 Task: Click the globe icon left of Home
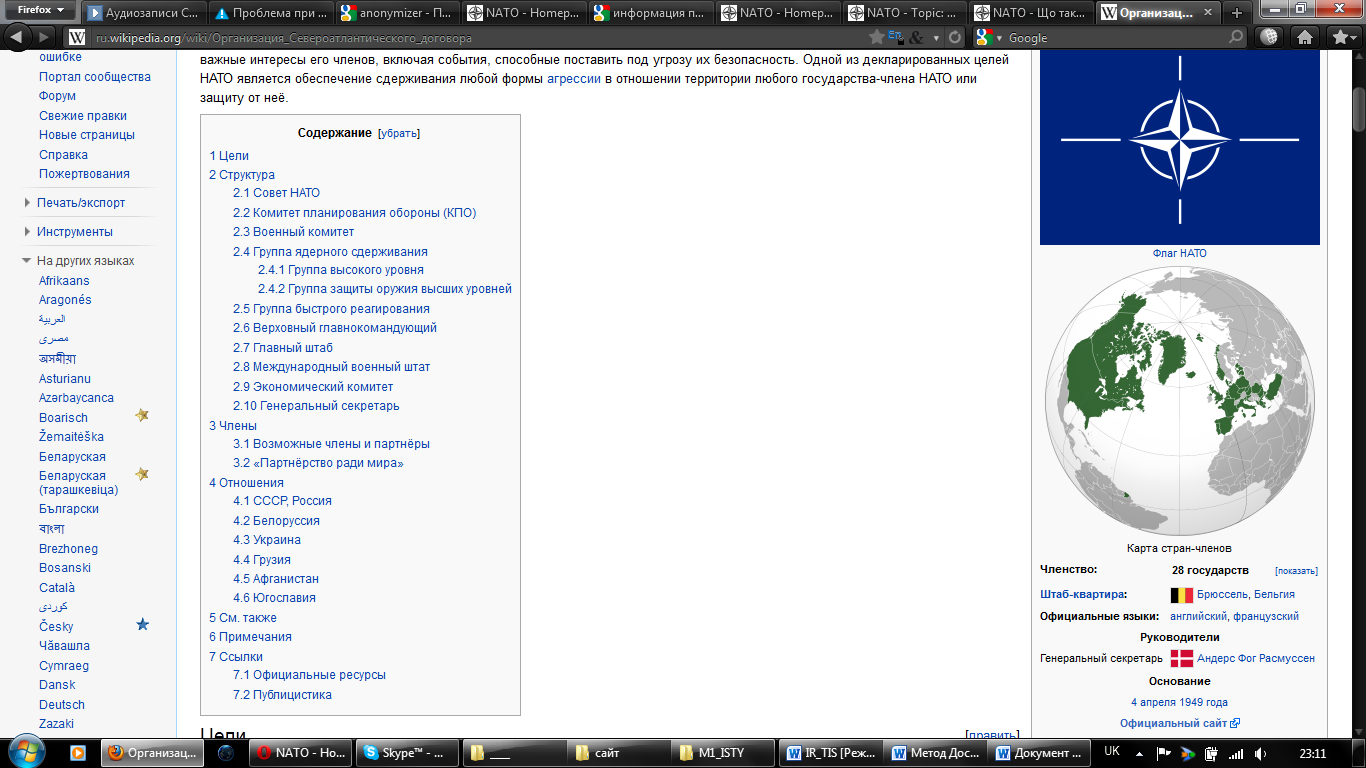[1270, 37]
